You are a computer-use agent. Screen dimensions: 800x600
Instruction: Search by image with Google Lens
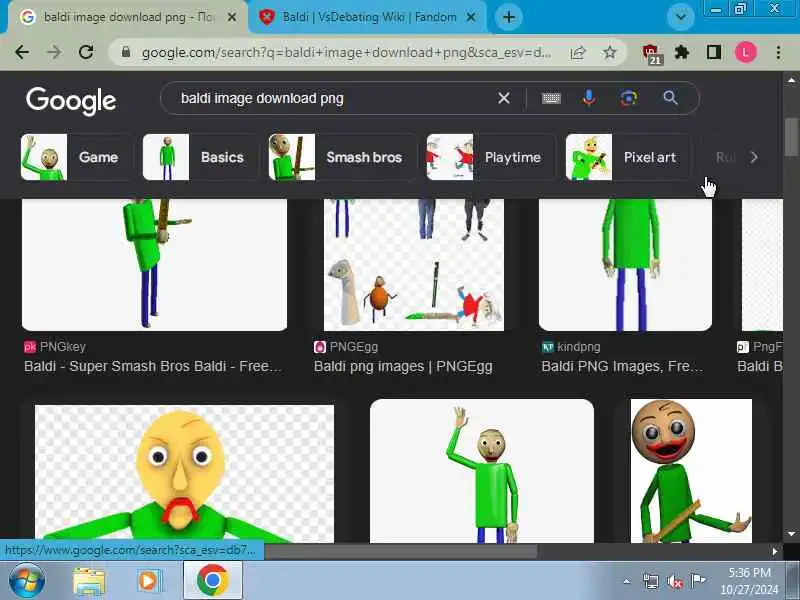629,98
